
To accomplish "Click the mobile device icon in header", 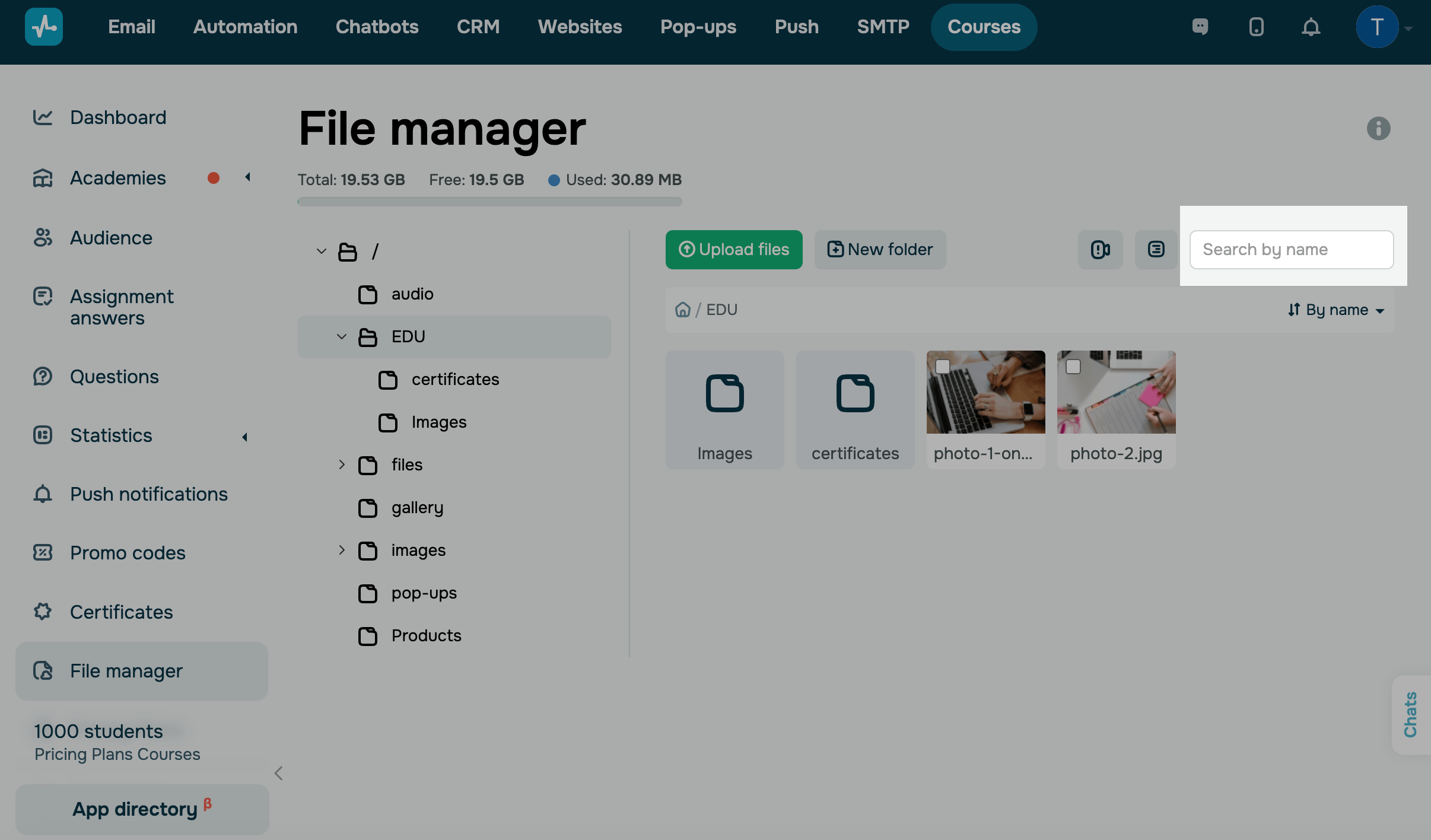I will point(1256,27).
